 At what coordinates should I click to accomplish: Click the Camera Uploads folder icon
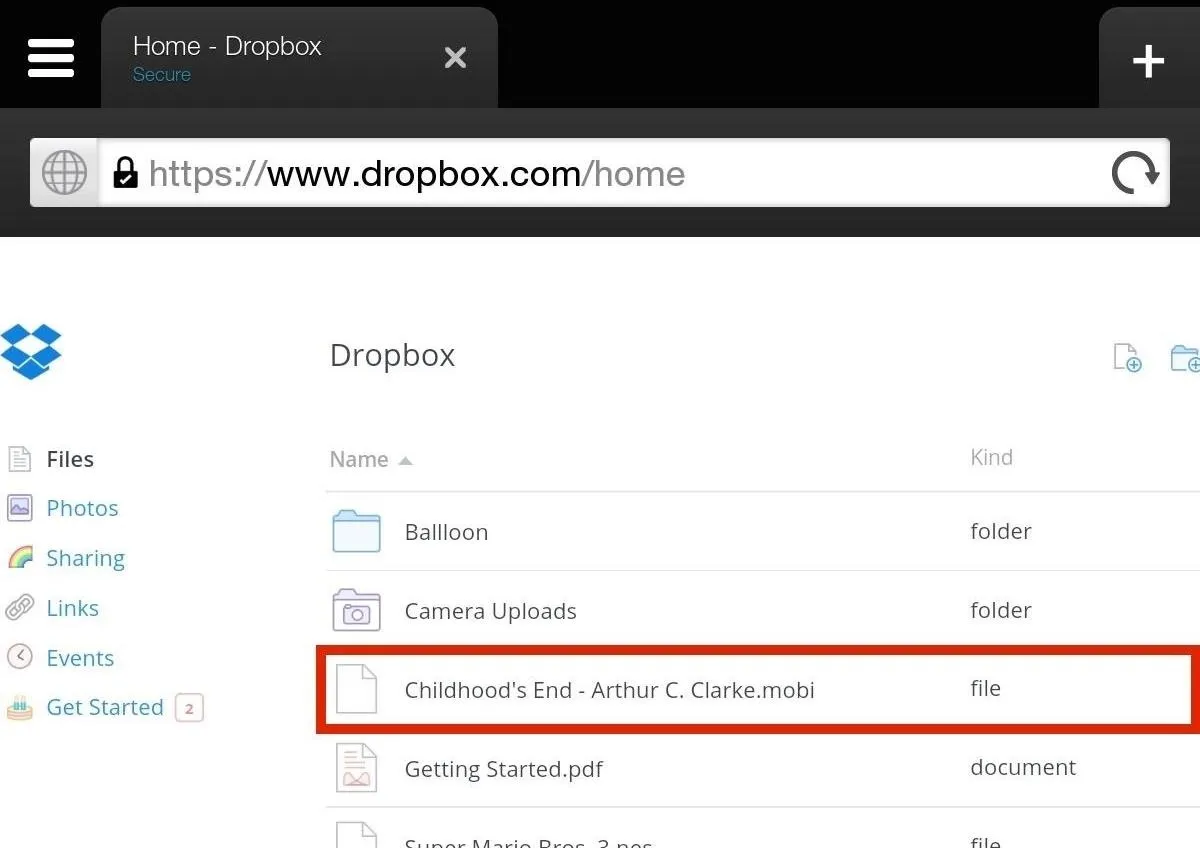tap(356, 610)
